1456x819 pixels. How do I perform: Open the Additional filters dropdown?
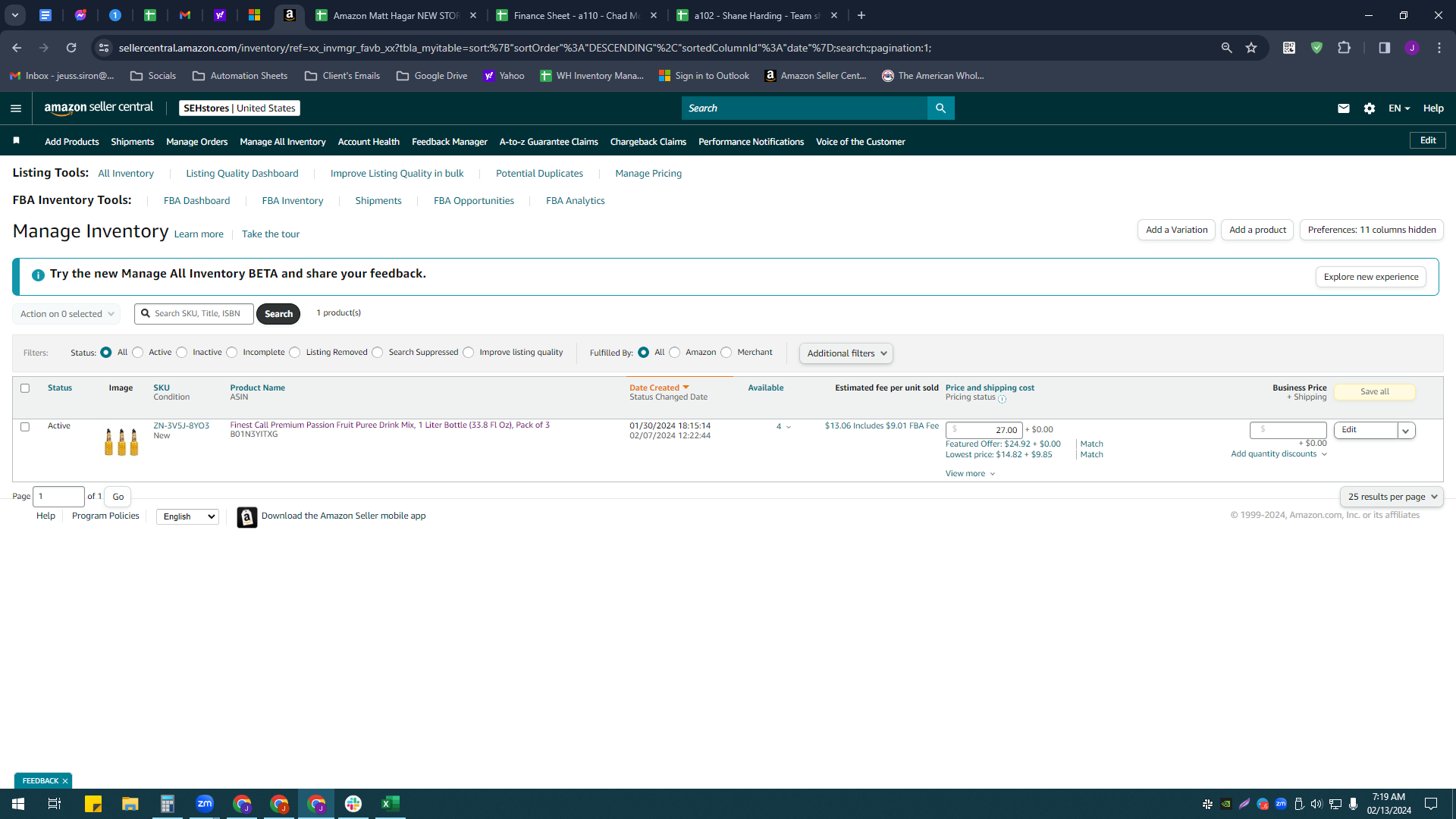(x=846, y=353)
